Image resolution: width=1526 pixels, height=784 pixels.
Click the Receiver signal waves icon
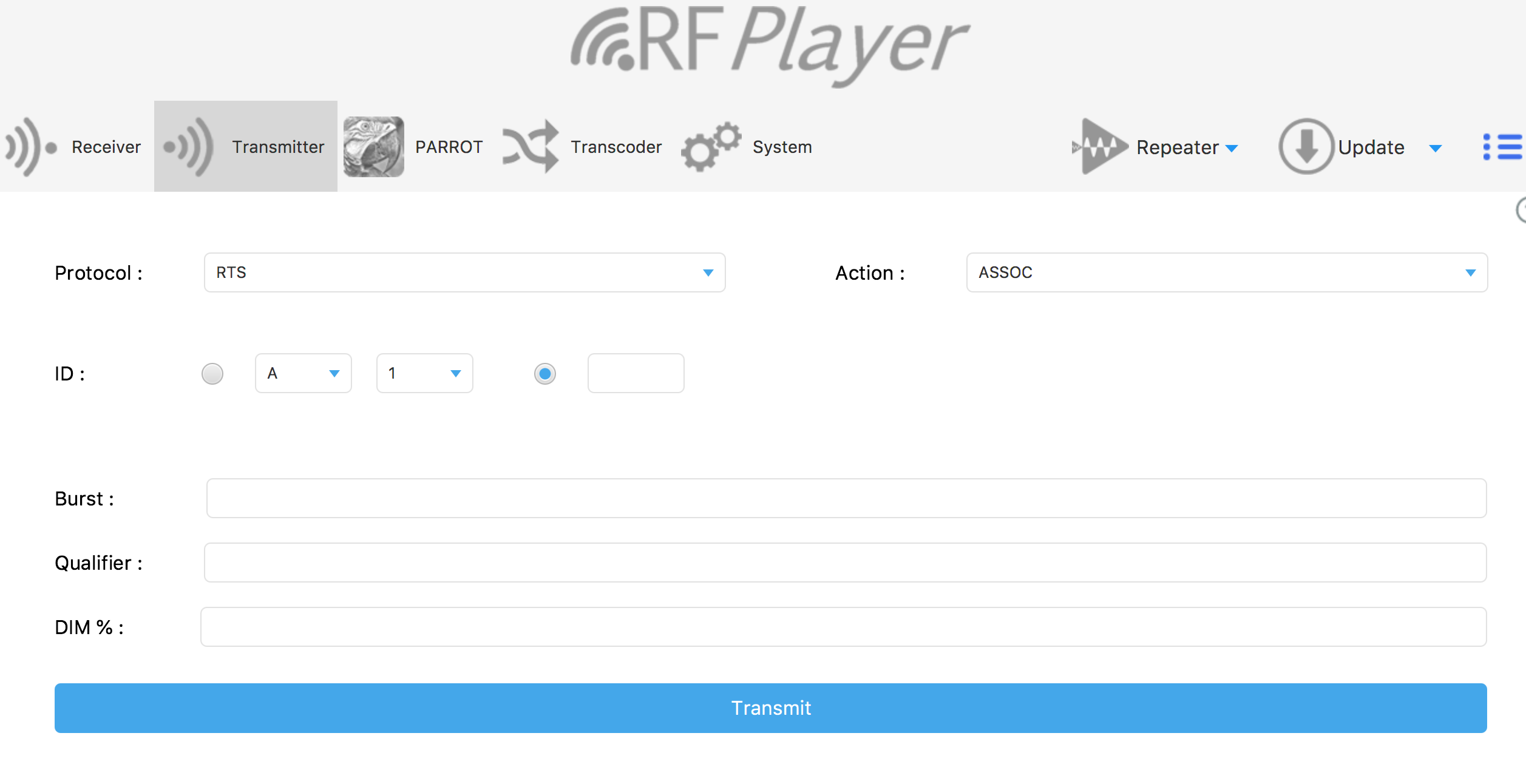[x=32, y=147]
